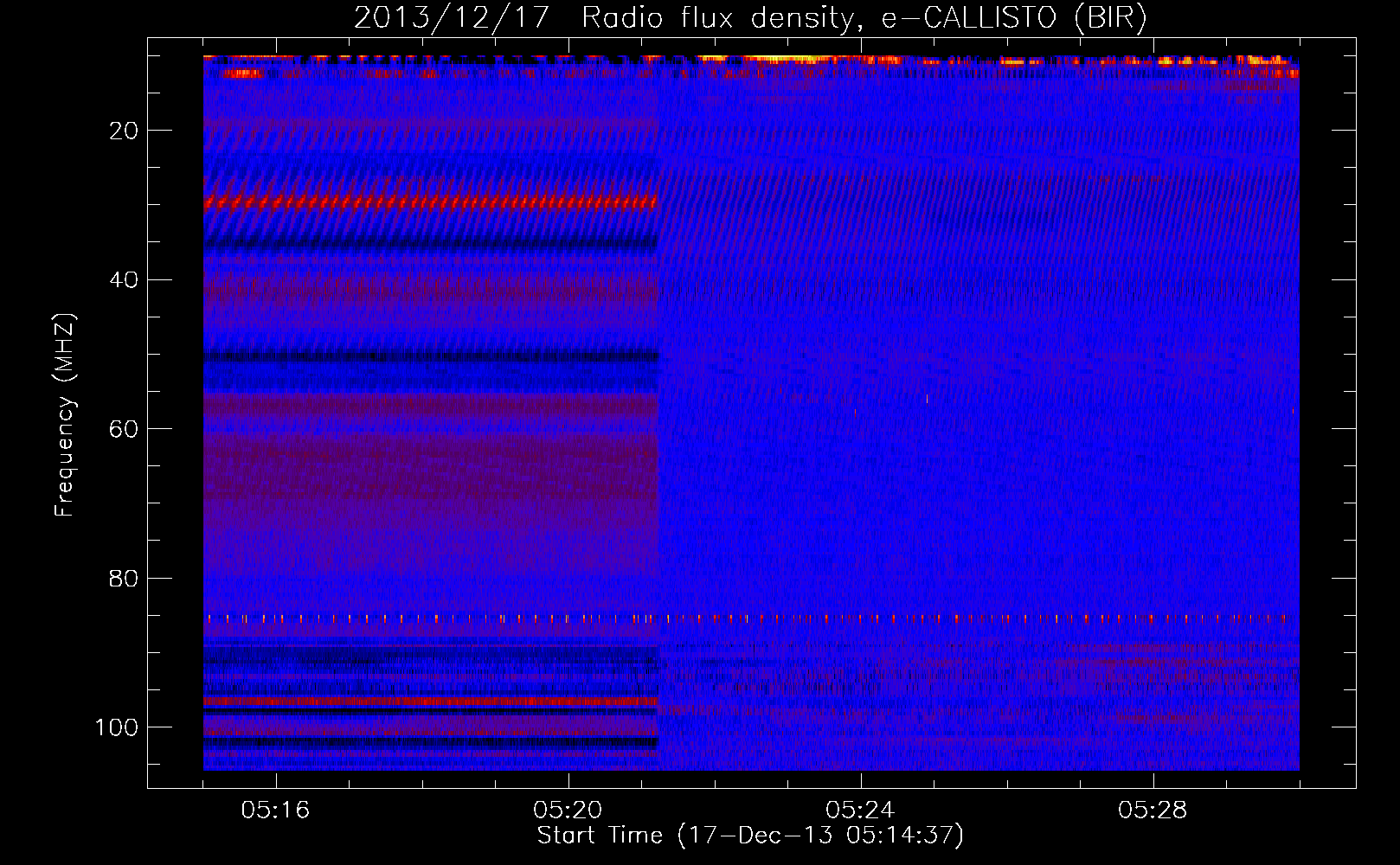Select the 05:20 time tick label
Viewport: 1400px width, 865px height.
568,811
